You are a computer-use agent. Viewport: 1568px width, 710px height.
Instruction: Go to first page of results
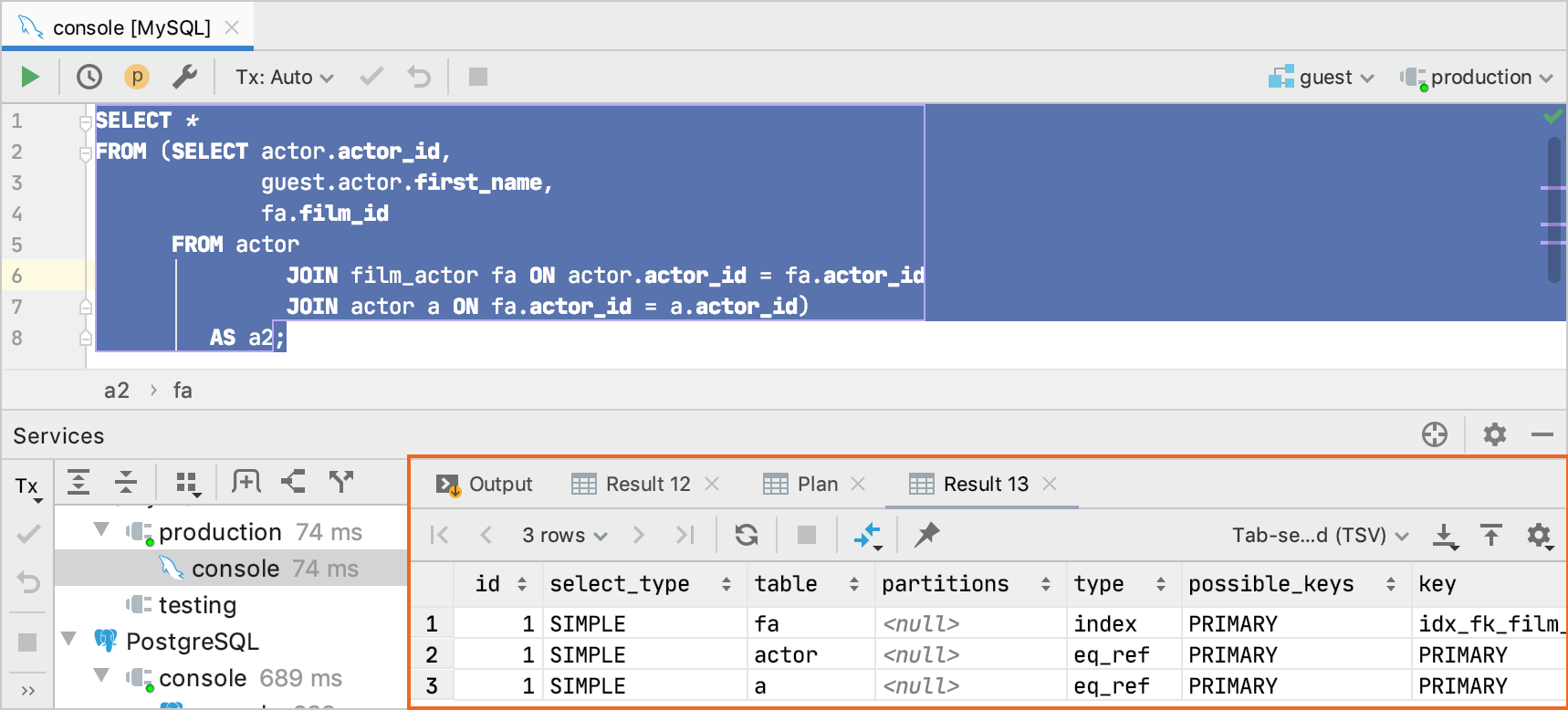tap(439, 535)
